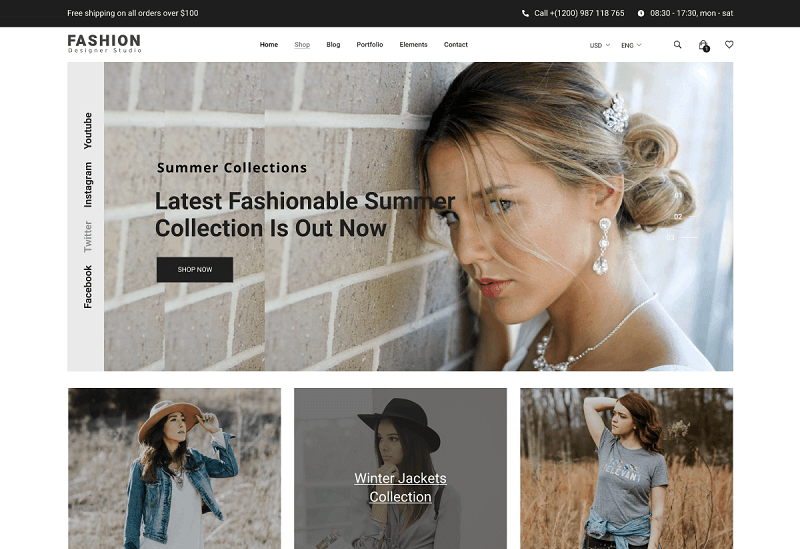Go to the Home menu item

coord(269,44)
